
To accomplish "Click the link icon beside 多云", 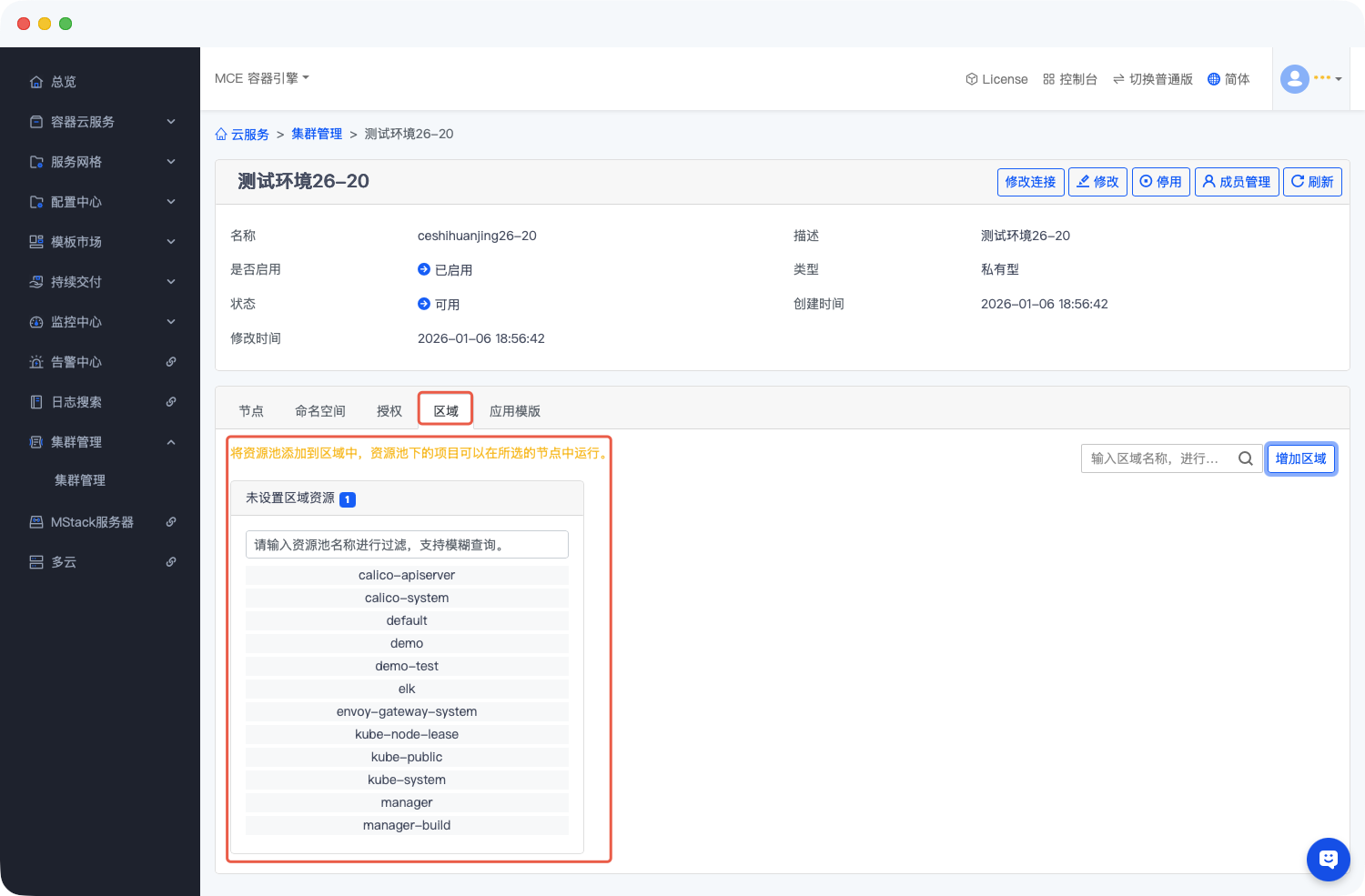I will (x=171, y=562).
